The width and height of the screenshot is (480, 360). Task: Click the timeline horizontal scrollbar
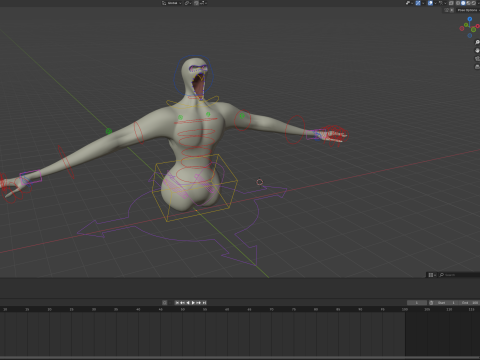tap(240, 358)
